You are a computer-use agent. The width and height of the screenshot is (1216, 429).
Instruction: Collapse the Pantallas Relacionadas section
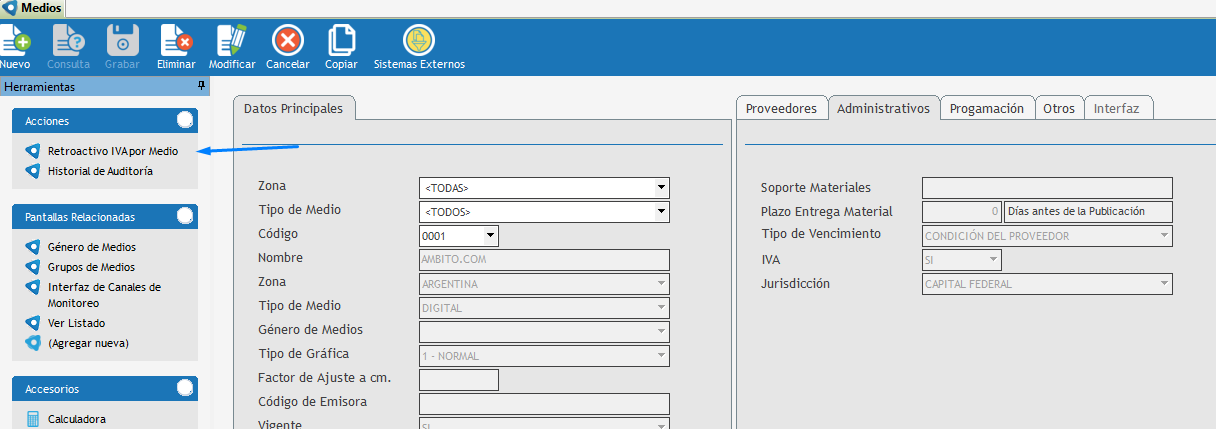[184, 216]
